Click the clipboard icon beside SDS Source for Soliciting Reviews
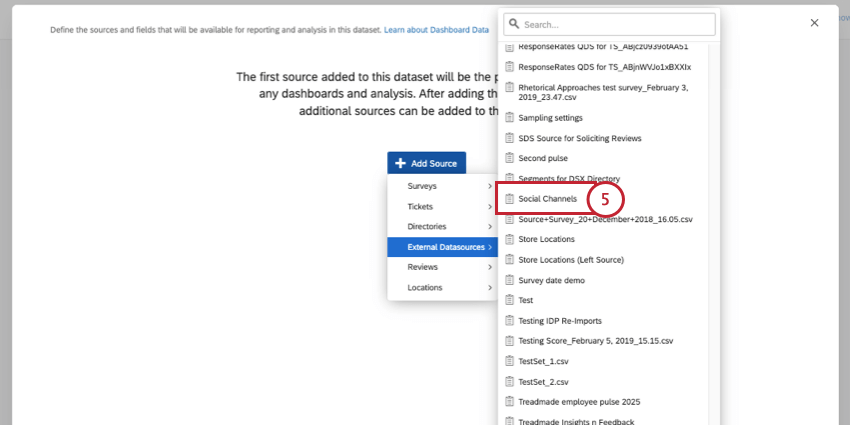The height and width of the screenshot is (425, 850). [x=509, y=138]
